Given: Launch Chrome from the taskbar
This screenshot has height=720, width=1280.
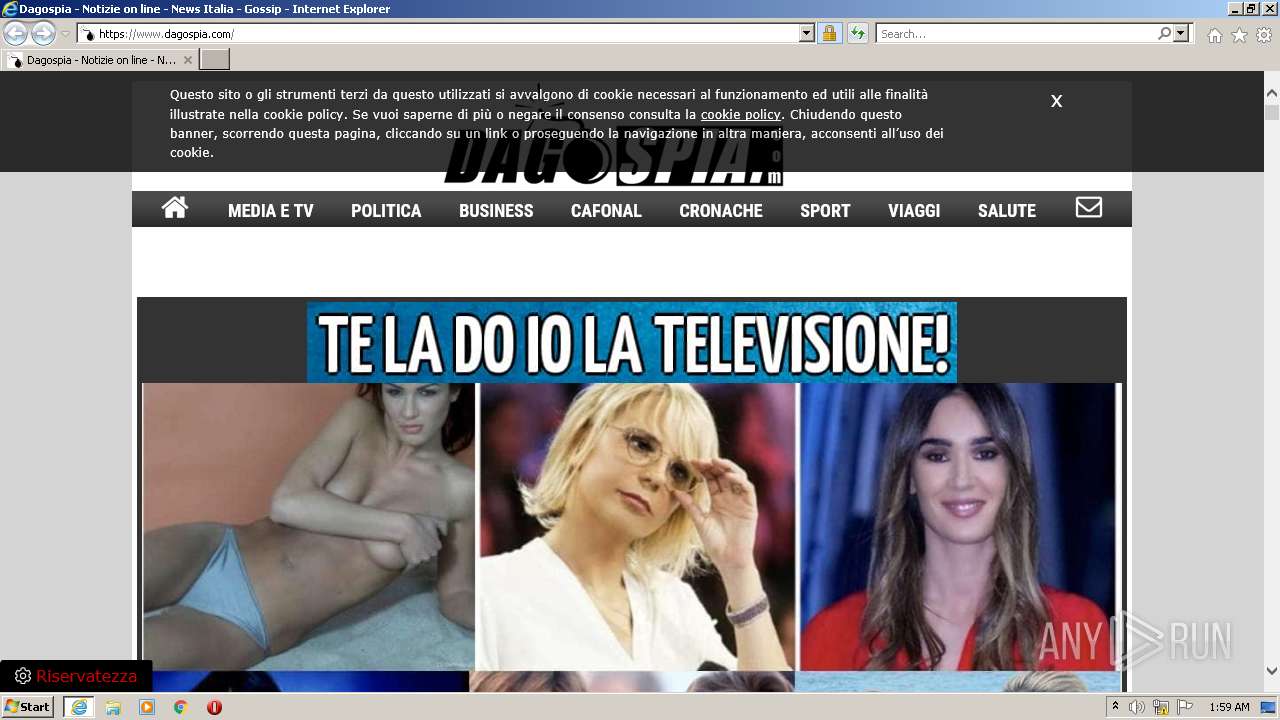Looking at the screenshot, I should click(181, 707).
